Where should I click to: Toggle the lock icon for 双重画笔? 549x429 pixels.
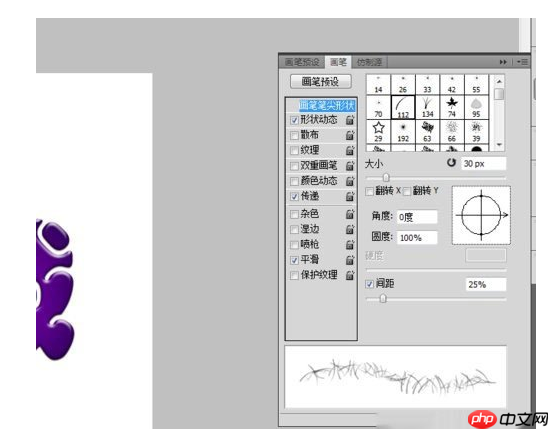pyautogui.click(x=350, y=166)
